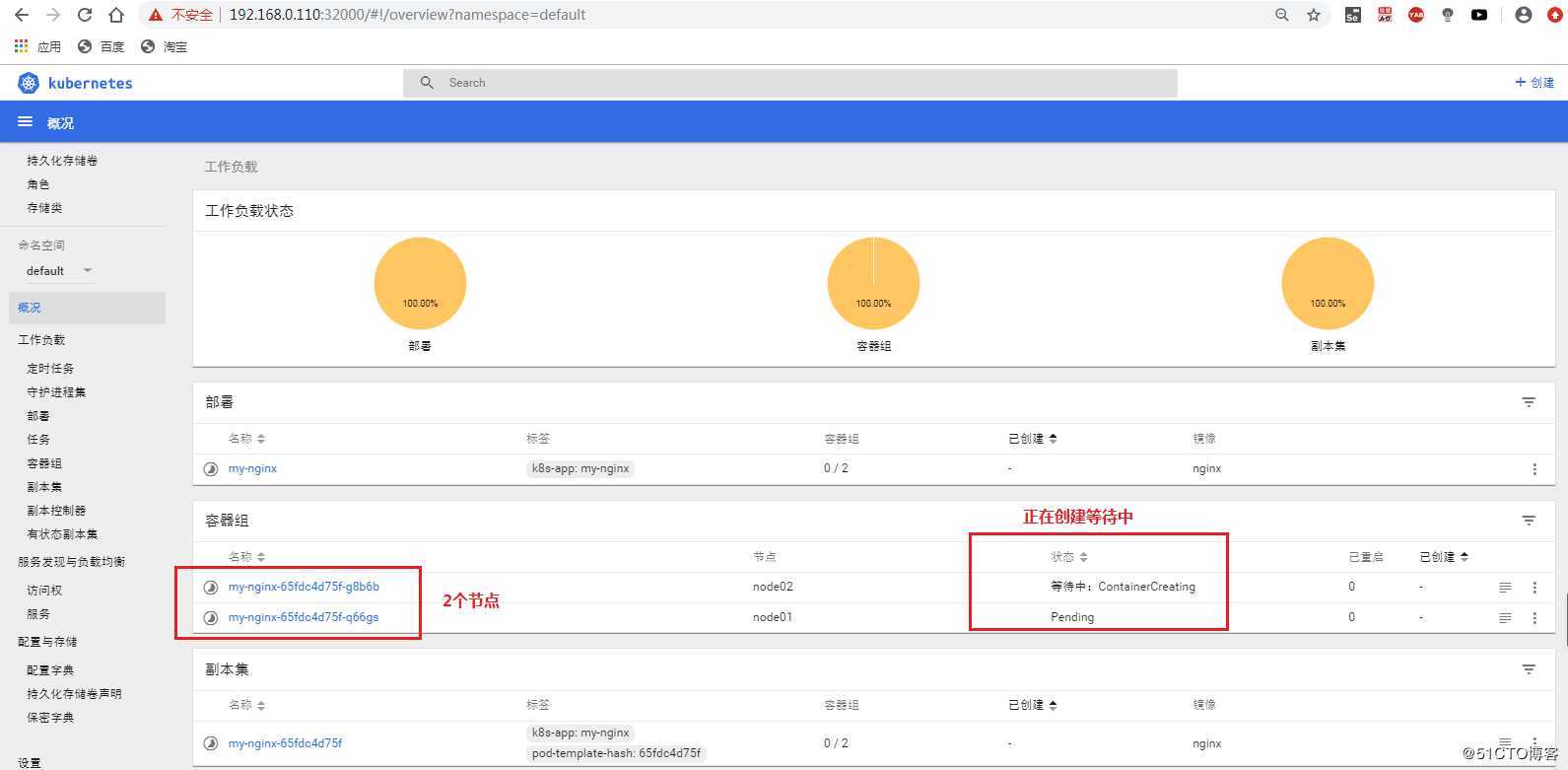This screenshot has height=770, width=1568.
Task: Click the 创建 create button
Action: 1534,83
